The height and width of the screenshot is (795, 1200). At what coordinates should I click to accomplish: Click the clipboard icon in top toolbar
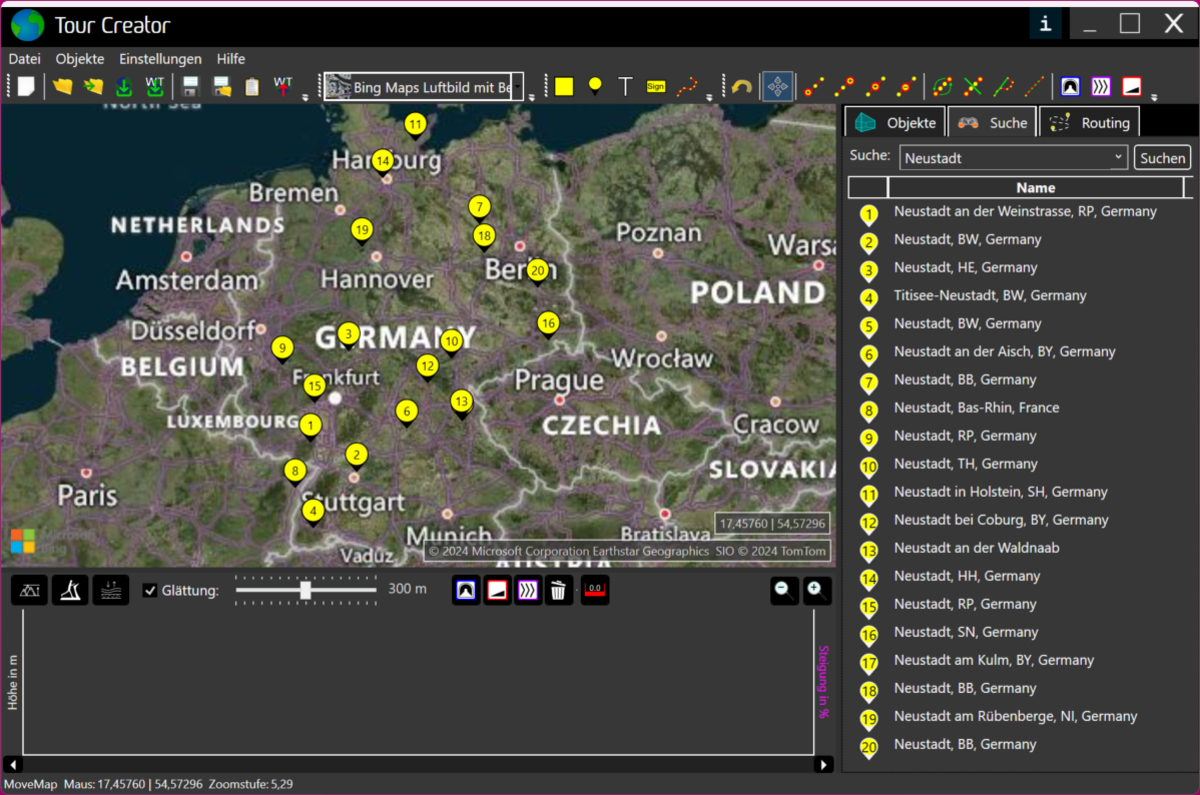click(x=252, y=87)
